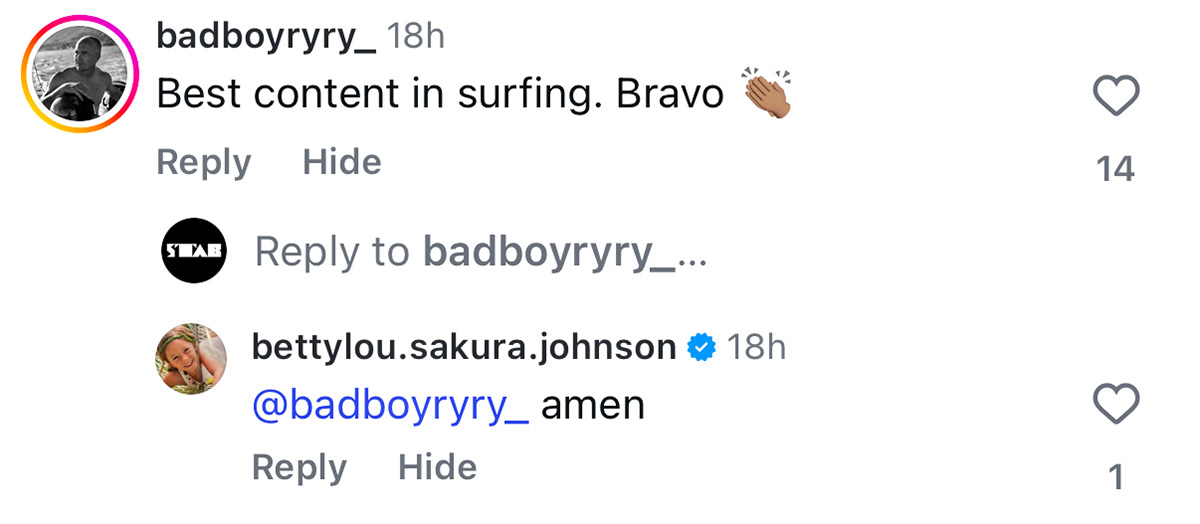Click the 'Best content in surfing. Bravo' text
The image size is (1200, 524).
tap(440, 95)
